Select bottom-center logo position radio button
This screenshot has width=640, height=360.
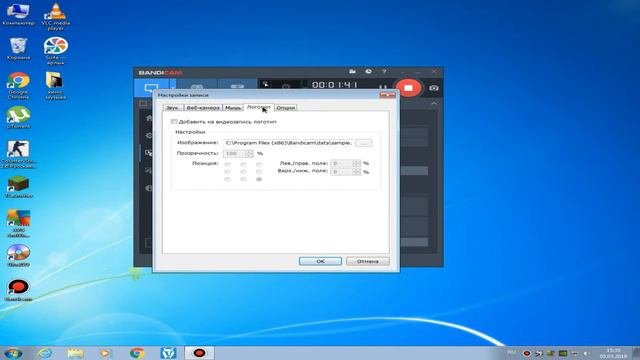pos(243,179)
